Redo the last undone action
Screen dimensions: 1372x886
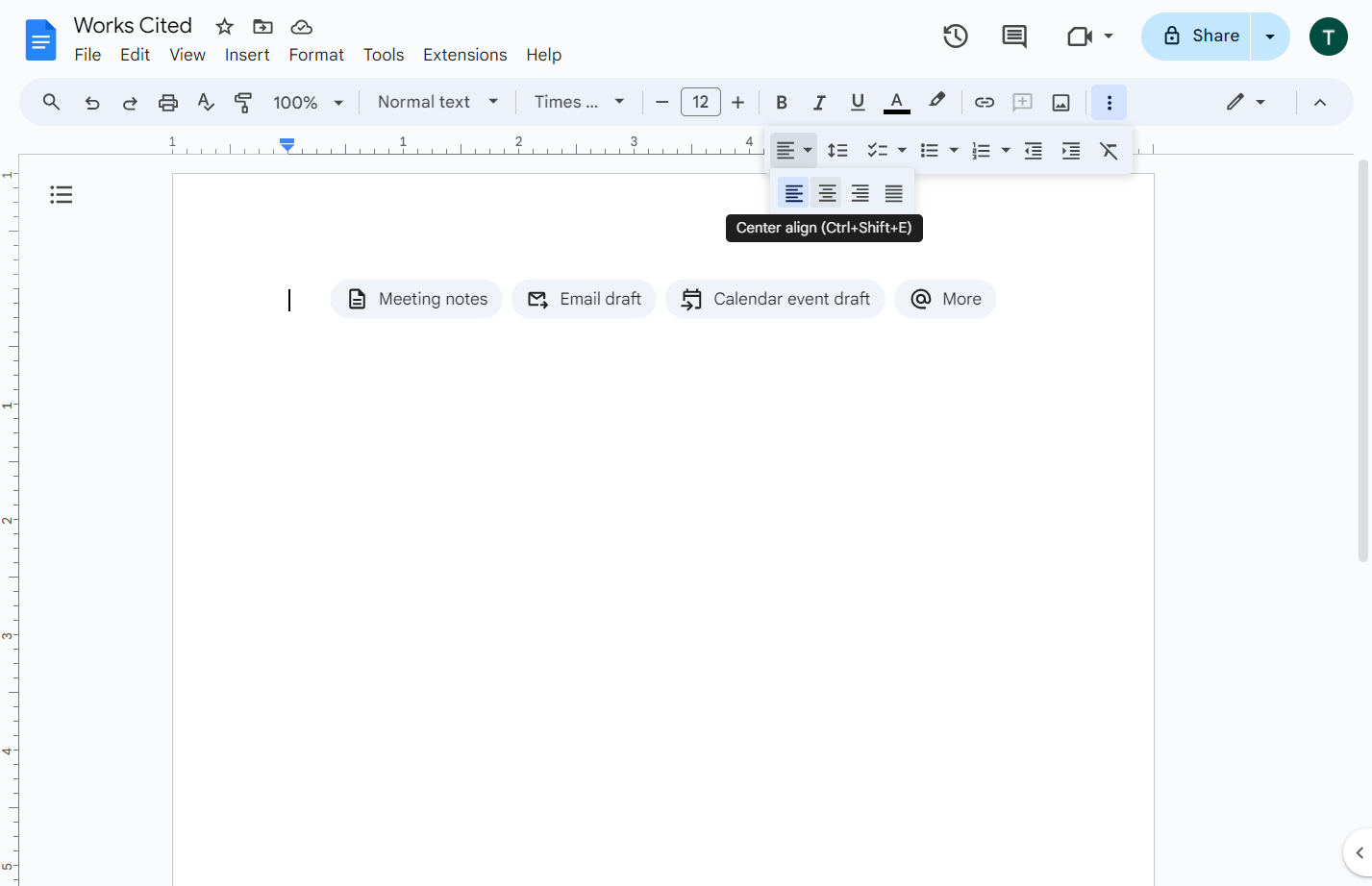coord(130,102)
